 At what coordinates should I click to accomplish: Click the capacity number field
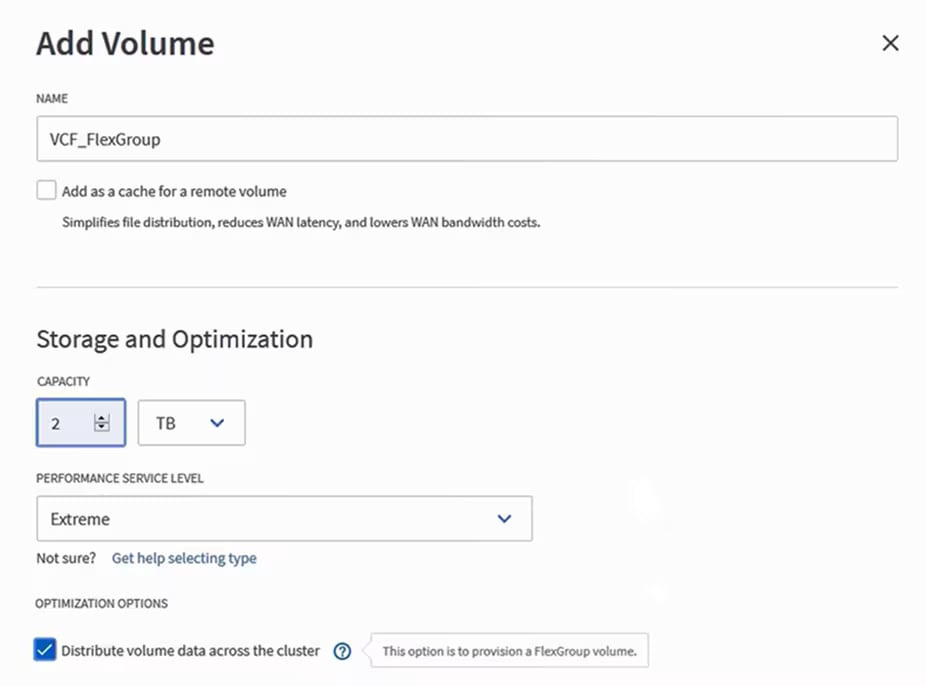(81, 423)
